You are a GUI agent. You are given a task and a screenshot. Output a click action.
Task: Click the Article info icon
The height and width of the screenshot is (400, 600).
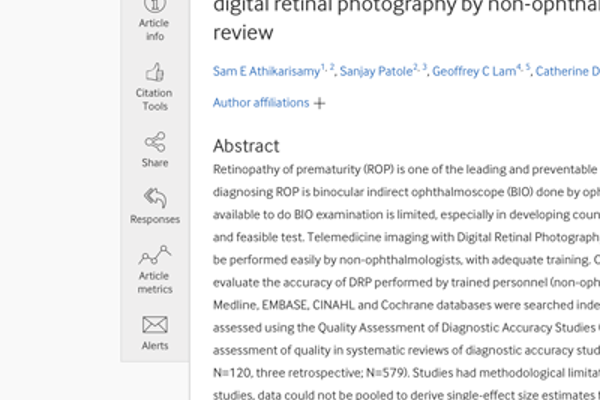(x=154, y=5)
